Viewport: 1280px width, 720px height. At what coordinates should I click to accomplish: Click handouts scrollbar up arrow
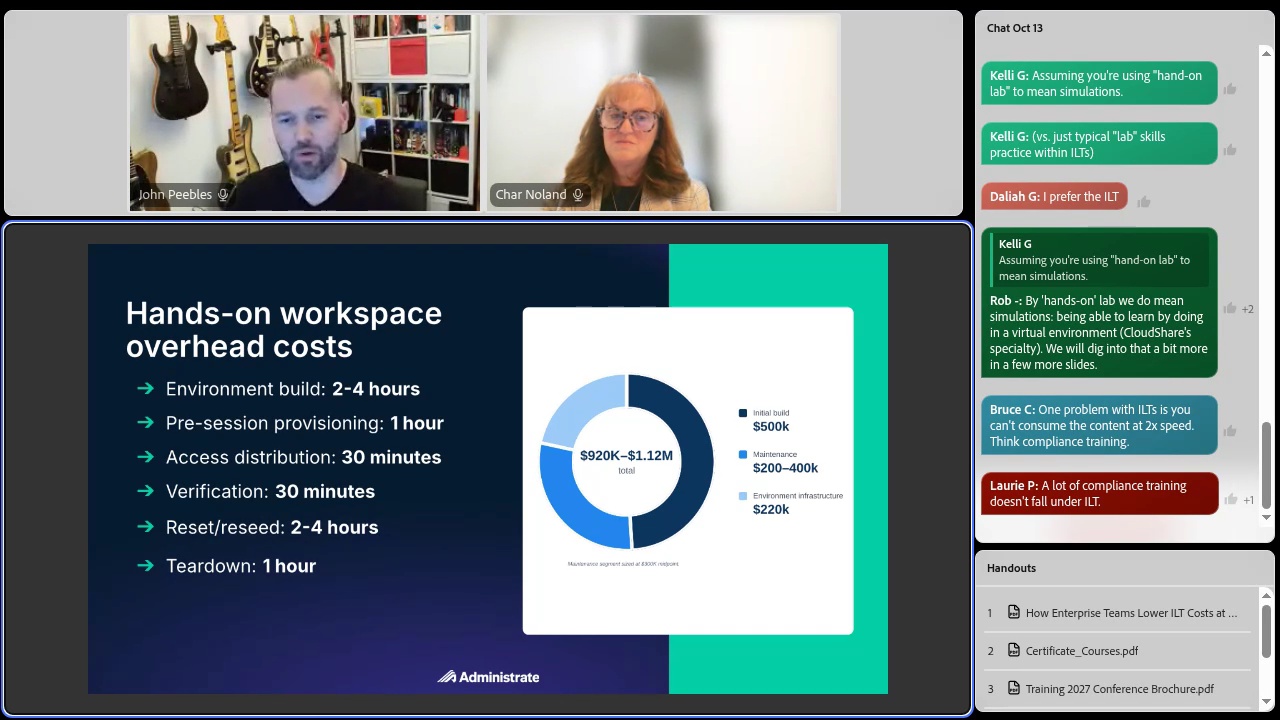(x=1267, y=596)
